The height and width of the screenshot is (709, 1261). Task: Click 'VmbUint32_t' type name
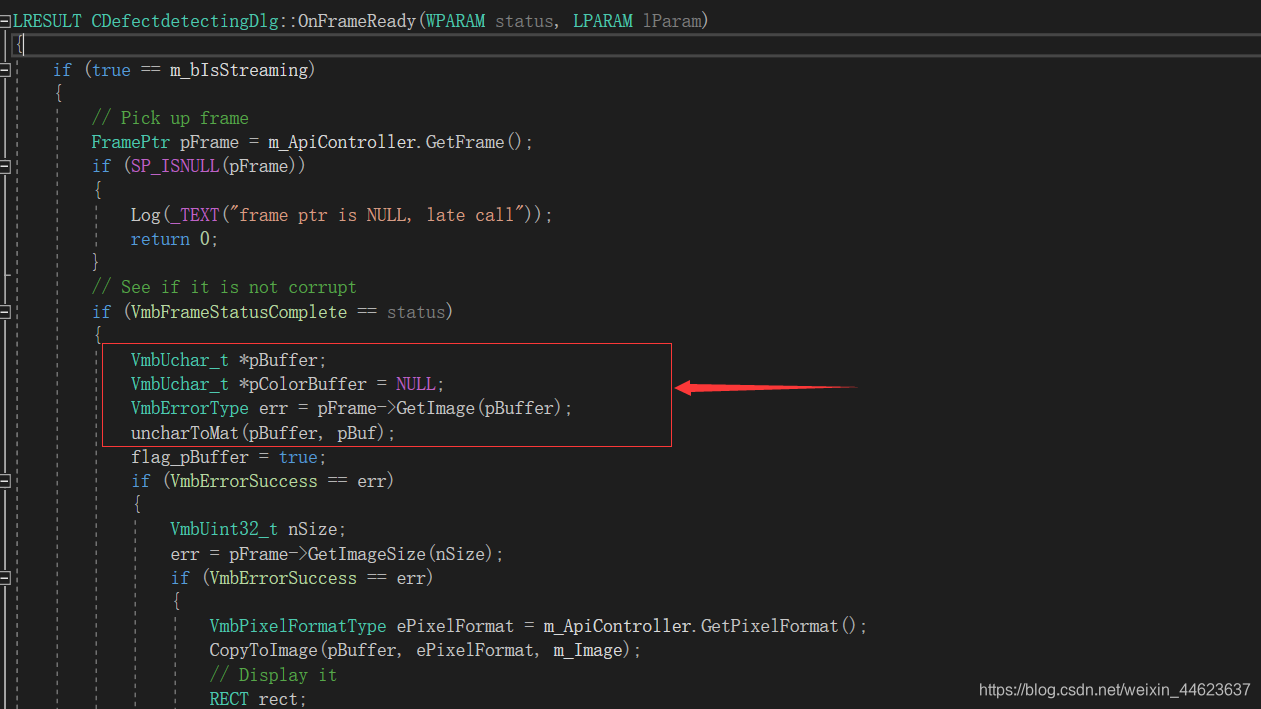[x=224, y=529]
